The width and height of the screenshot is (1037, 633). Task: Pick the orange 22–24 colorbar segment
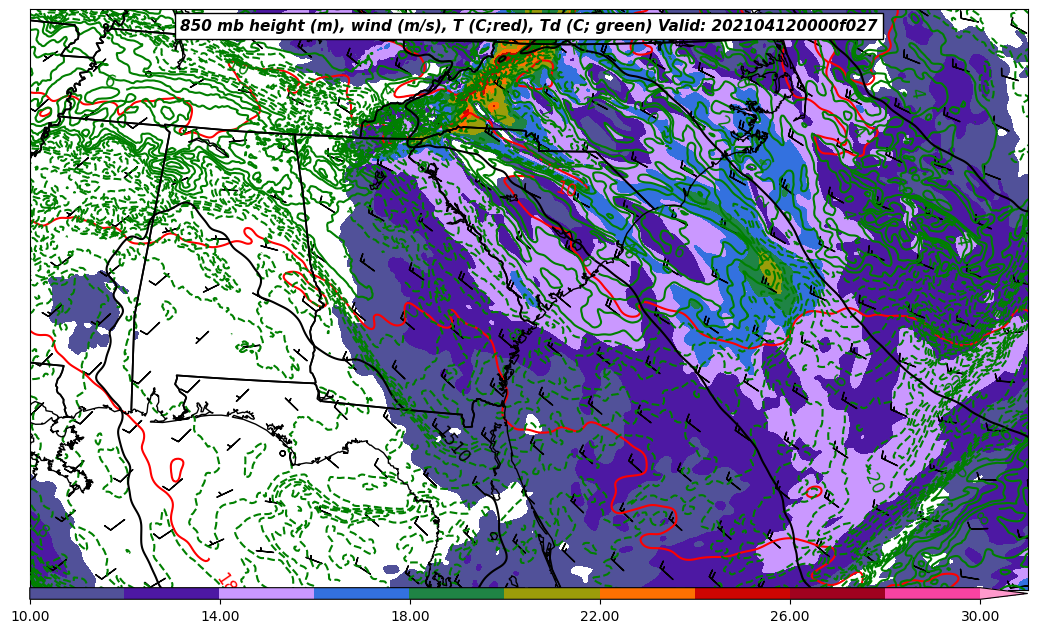pos(647,593)
